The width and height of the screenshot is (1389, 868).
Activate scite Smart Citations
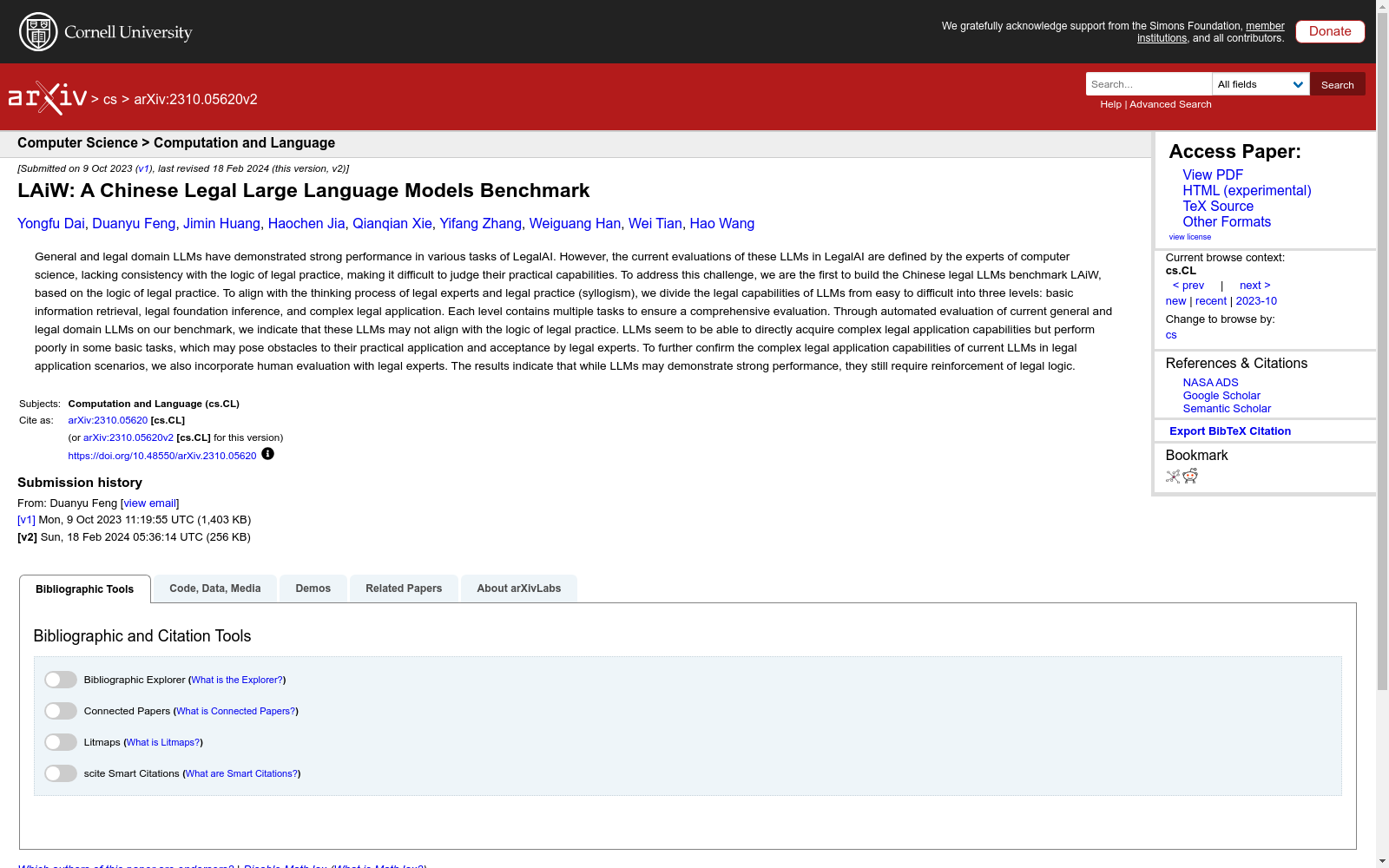click(60, 773)
